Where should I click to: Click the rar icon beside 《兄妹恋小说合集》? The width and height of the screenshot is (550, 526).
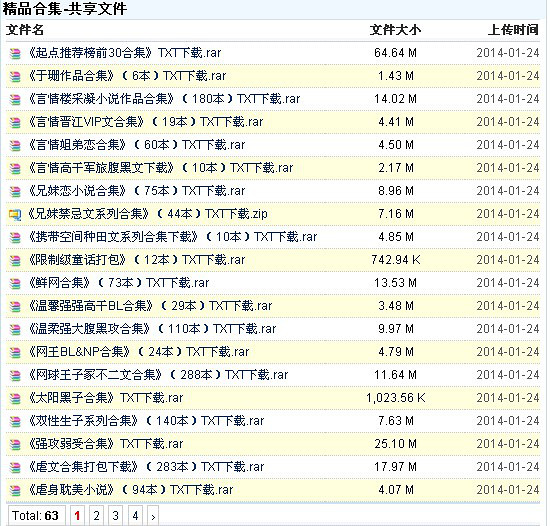(x=15, y=191)
